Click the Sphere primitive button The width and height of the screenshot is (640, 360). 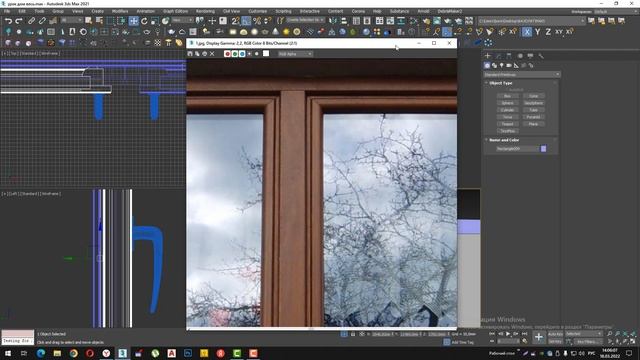pos(507,103)
